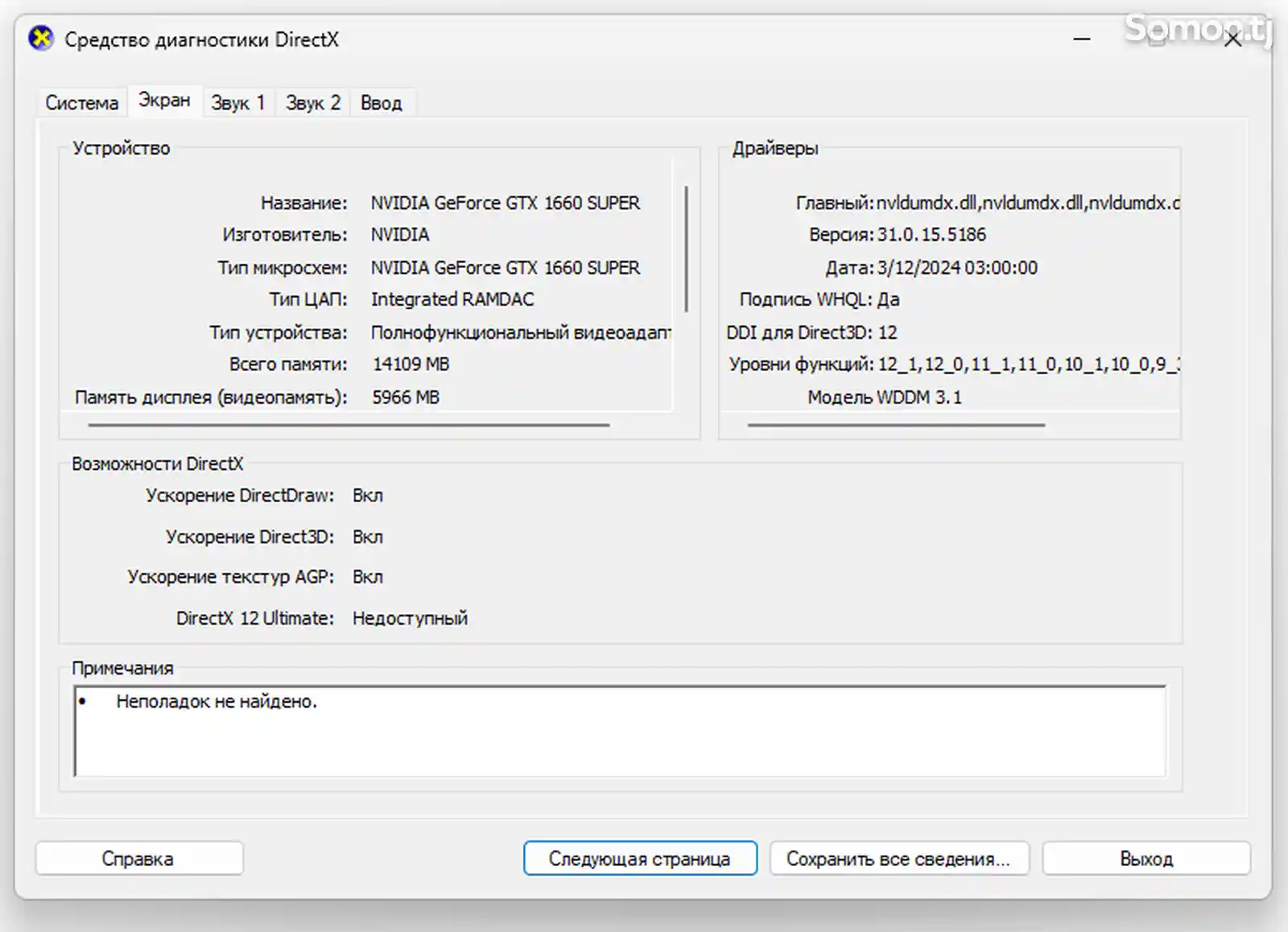Click the 'Уровни функций' feature levels value
This screenshot has height=932, width=1288.
click(x=1029, y=365)
